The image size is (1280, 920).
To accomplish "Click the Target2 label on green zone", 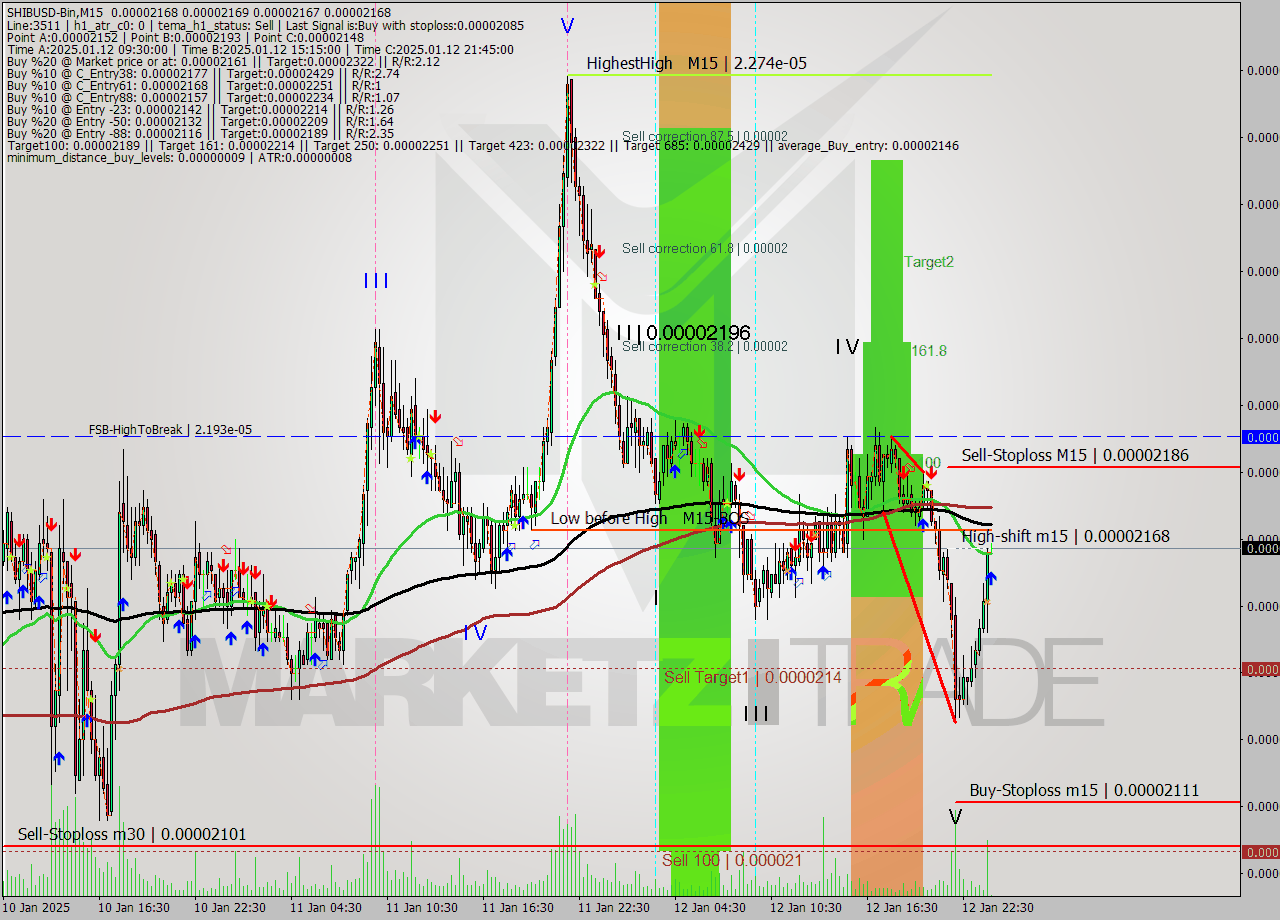I will pos(929,261).
